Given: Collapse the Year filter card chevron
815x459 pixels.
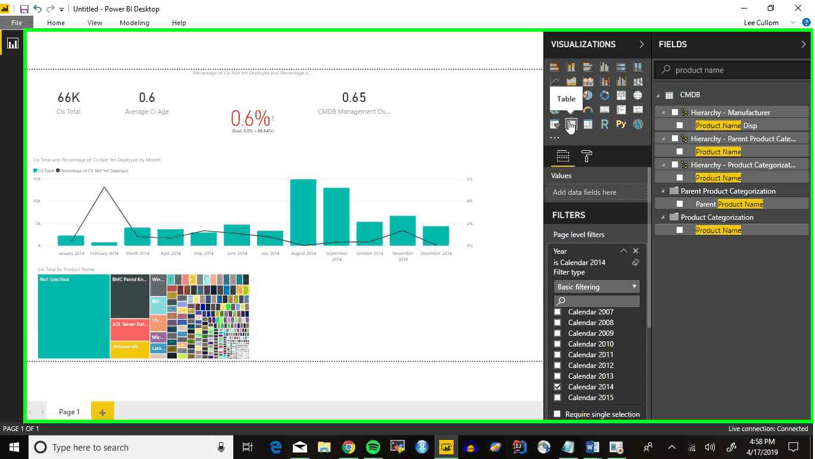Looking at the screenshot, I should (x=623, y=251).
